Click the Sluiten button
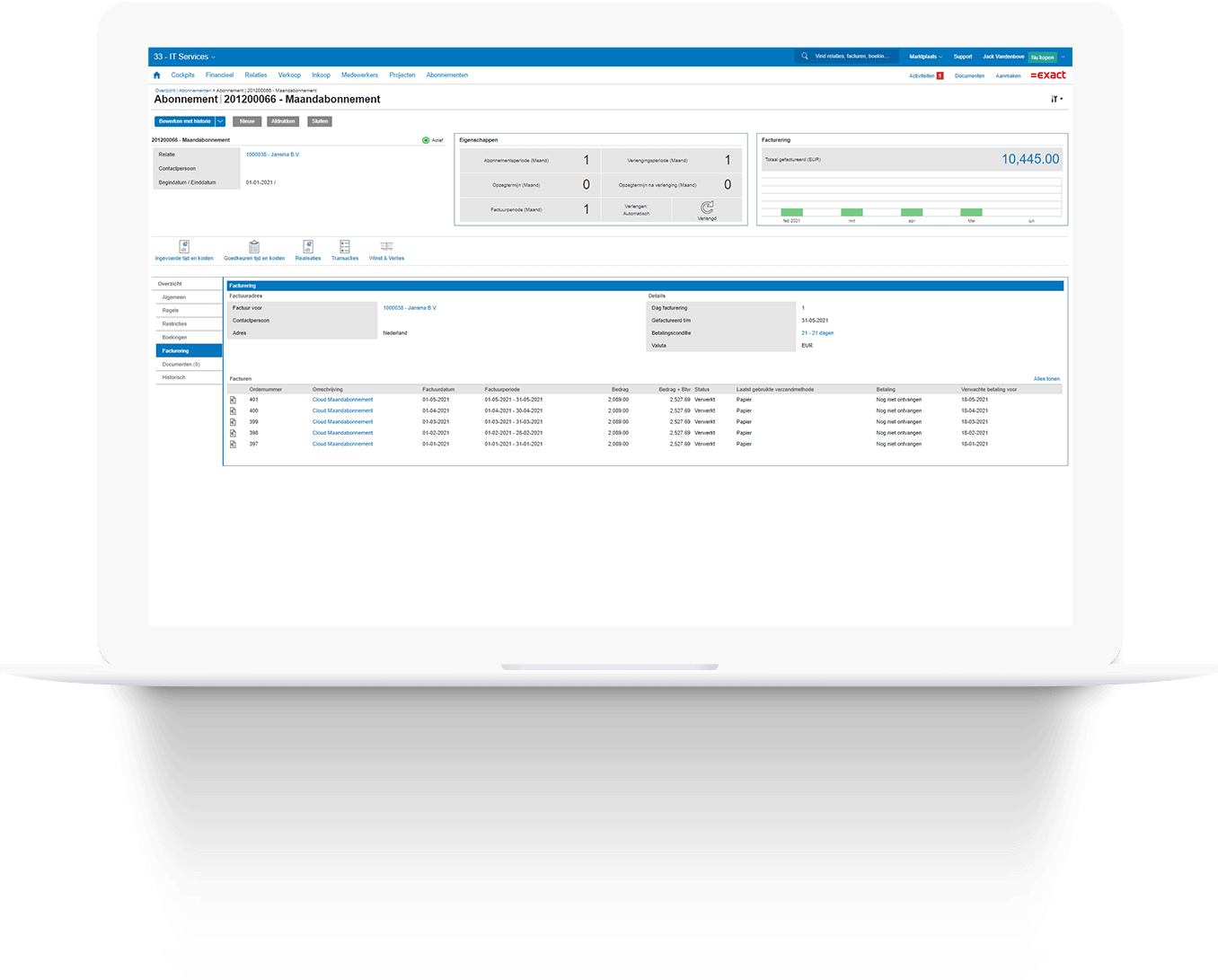Image resolution: width=1218 pixels, height=980 pixels. pos(320,121)
